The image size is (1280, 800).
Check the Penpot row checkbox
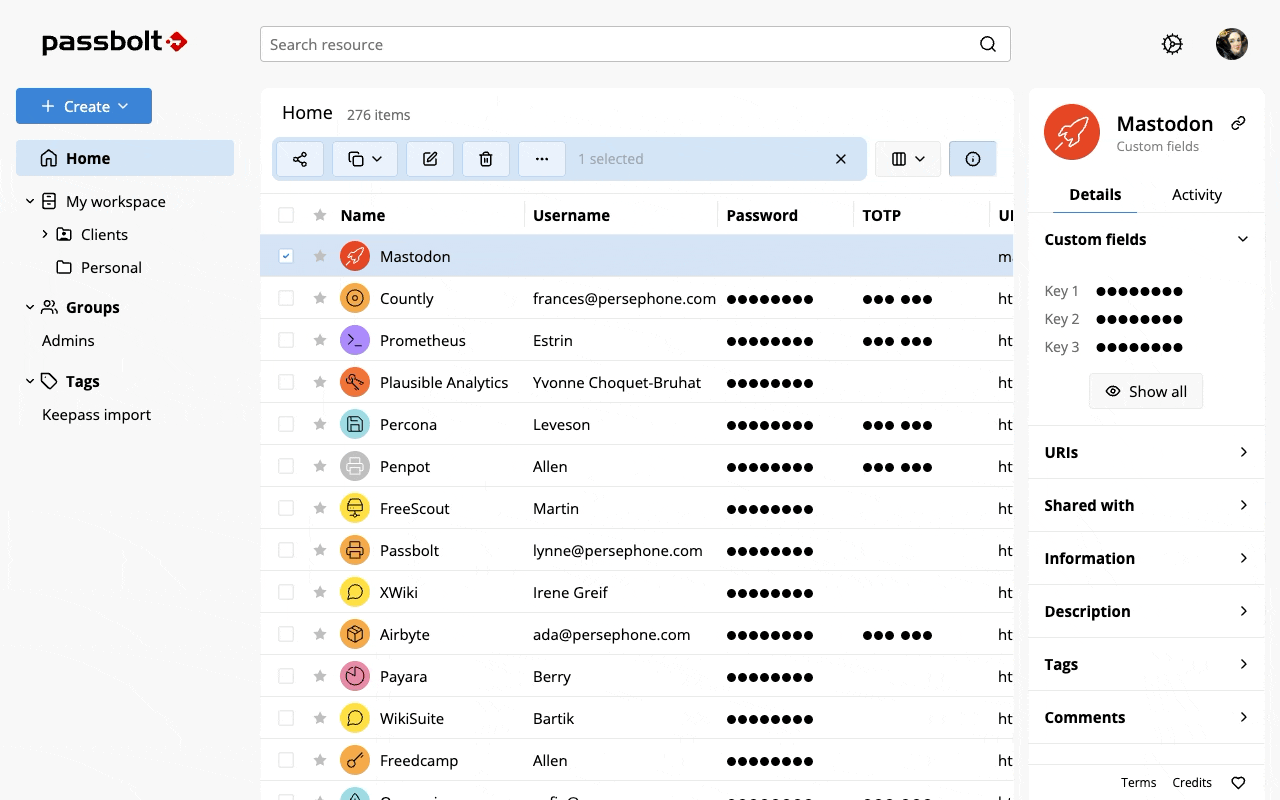tap(286, 466)
